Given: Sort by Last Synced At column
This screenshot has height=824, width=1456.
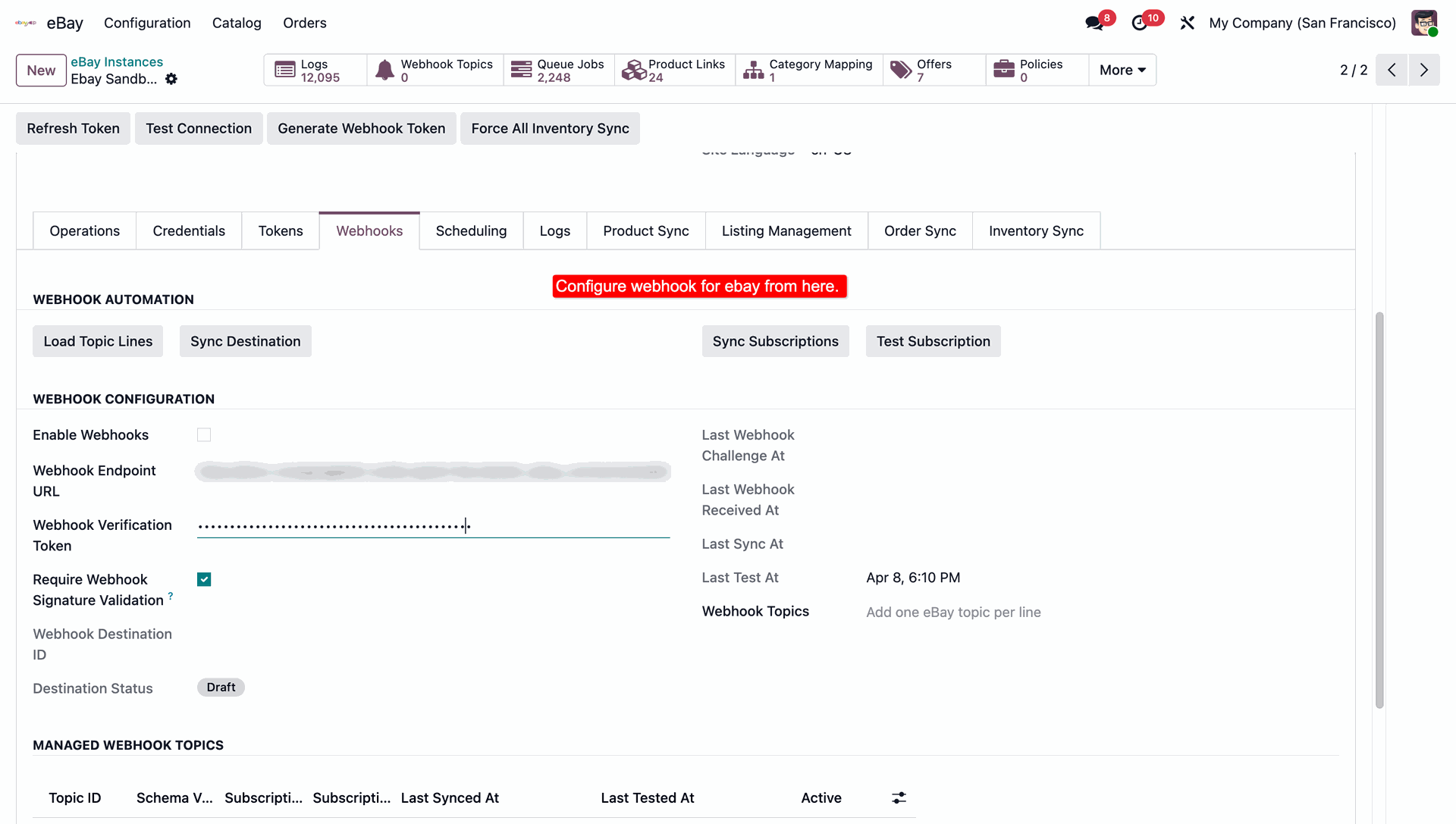Looking at the screenshot, I should click(450, 797).
